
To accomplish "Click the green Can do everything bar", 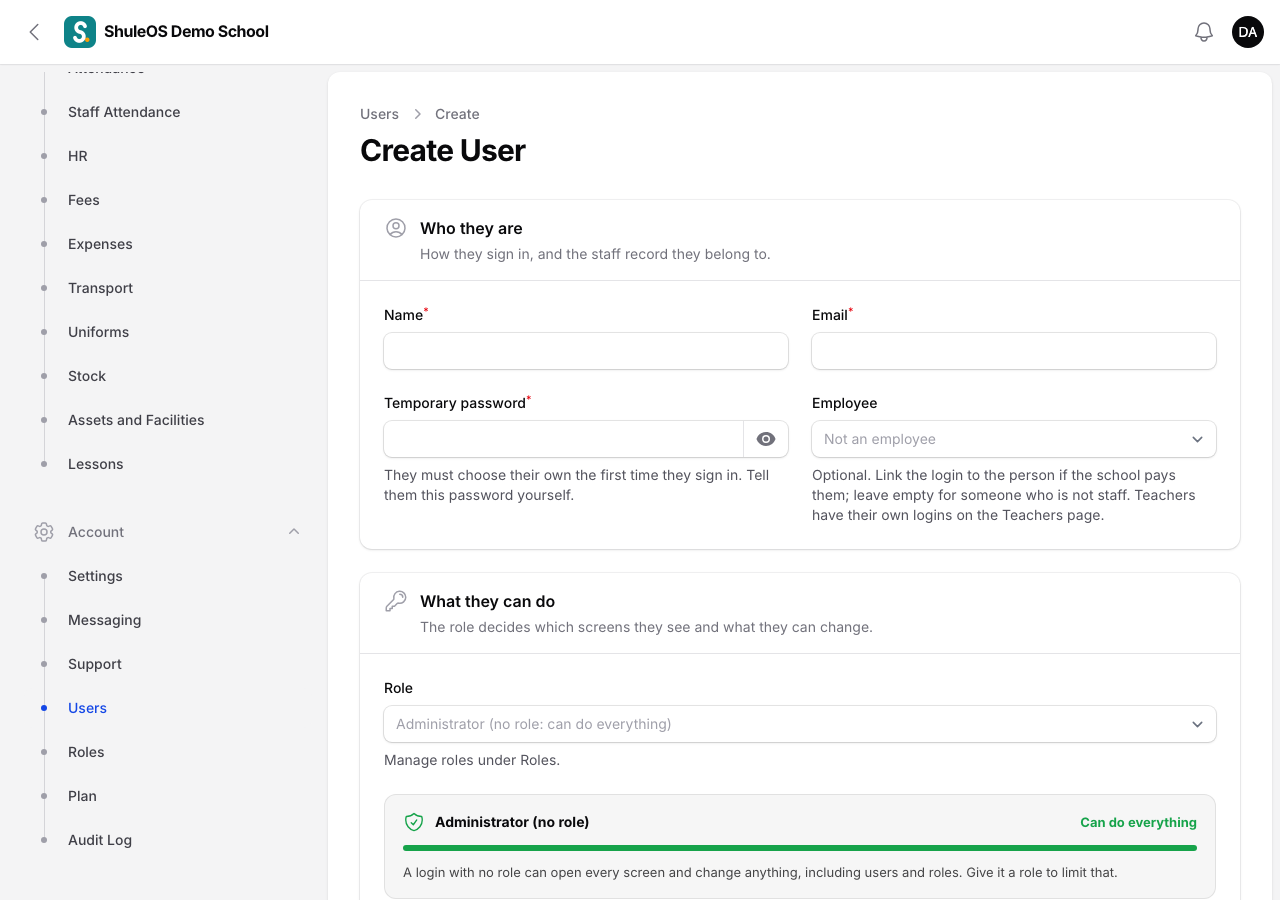I will click(800, 848).
